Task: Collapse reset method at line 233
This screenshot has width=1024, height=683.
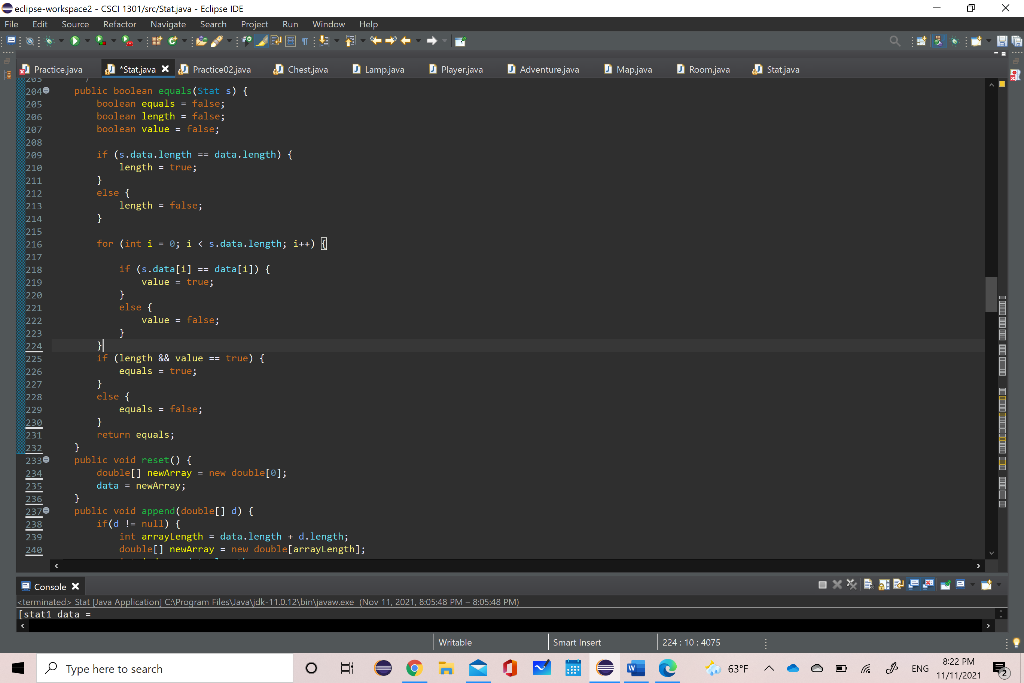Action: (46, 460)
